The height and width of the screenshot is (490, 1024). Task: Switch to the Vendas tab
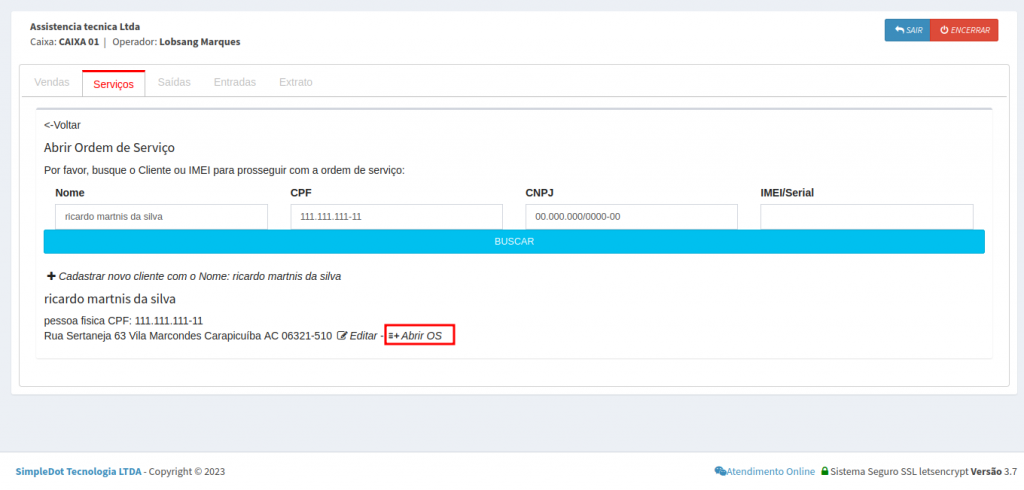click(52, 83)
